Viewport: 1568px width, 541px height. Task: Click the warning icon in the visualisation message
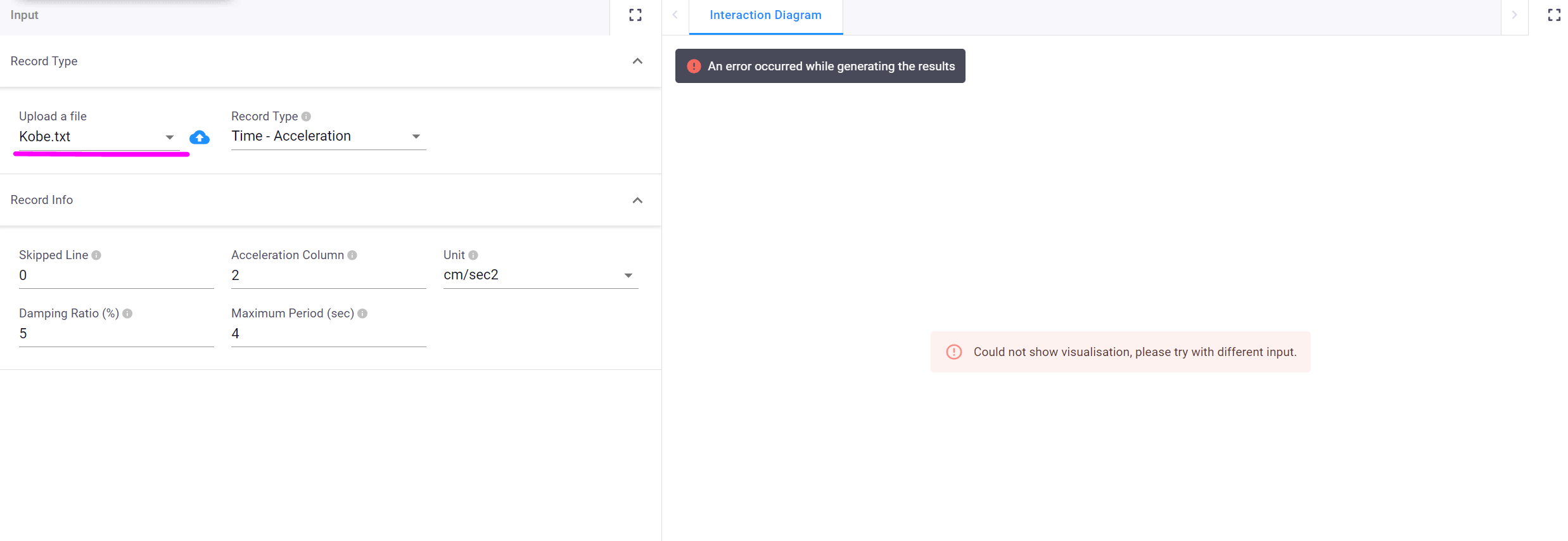(x=954, y=352)
